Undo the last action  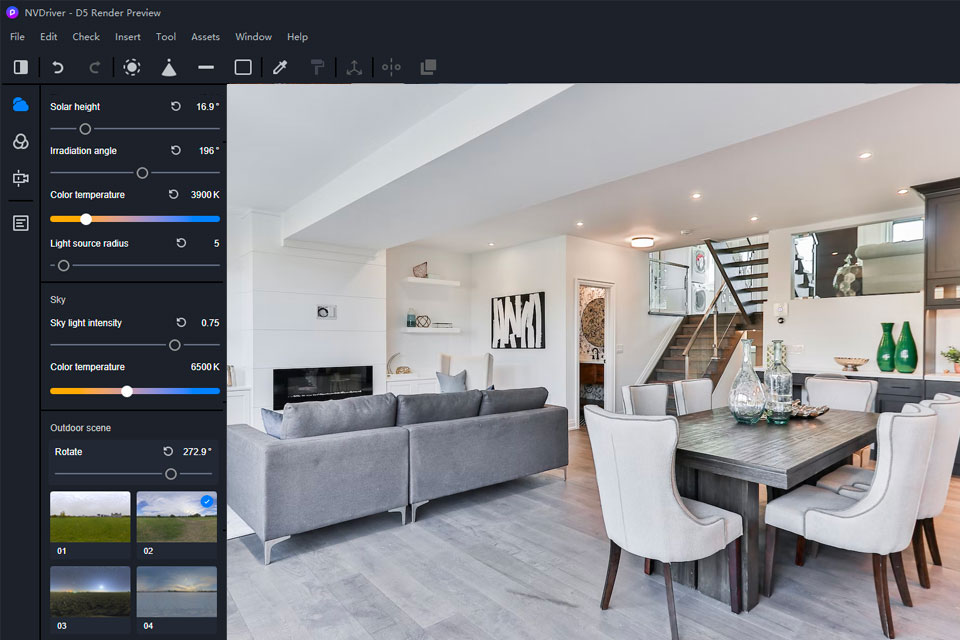tap(57, 67)
